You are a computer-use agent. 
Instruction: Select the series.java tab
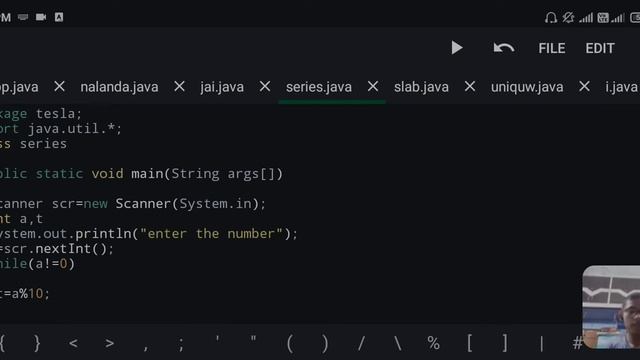coord(319,87)
